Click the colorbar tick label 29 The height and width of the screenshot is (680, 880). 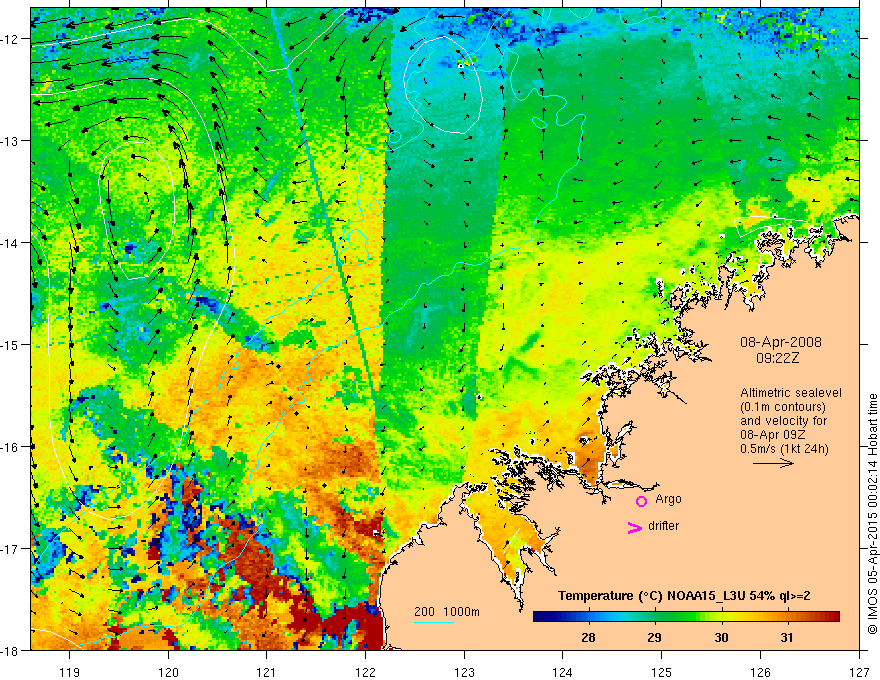pos(654,637)
